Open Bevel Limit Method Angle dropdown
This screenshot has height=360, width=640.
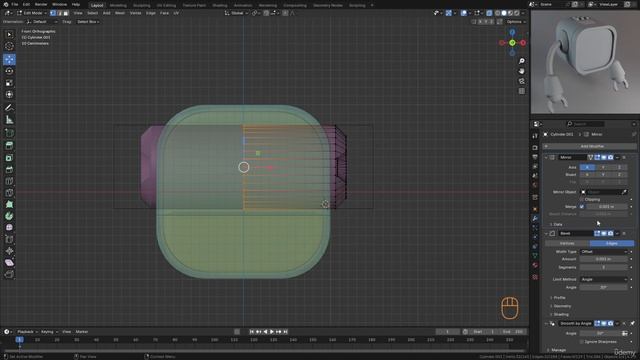pyautogui.click(x=604, y=280)
